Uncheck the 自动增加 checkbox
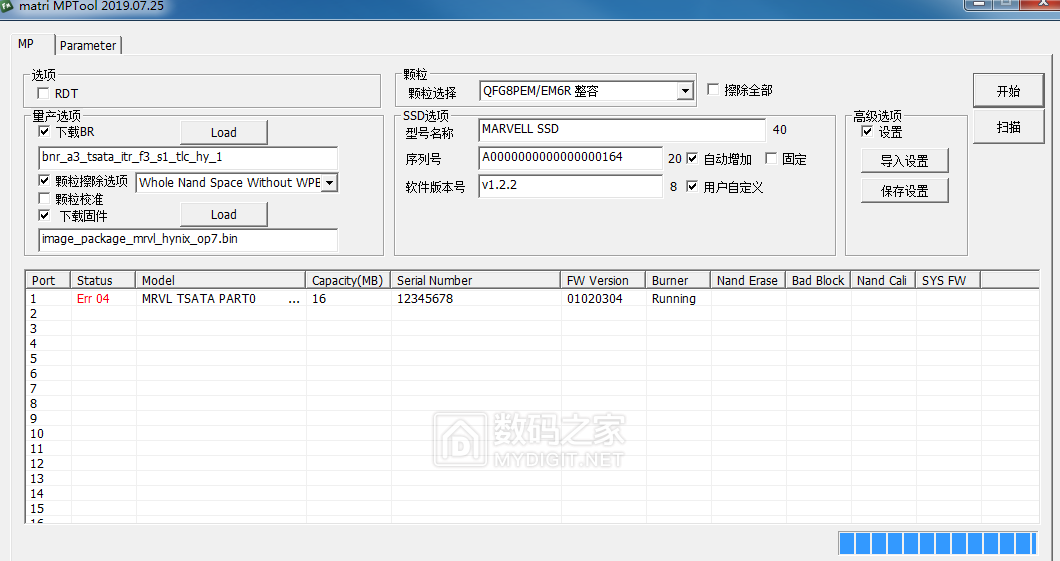Image resolution: width=1060 pixels, height=561 pixels. tap(692, 159)
